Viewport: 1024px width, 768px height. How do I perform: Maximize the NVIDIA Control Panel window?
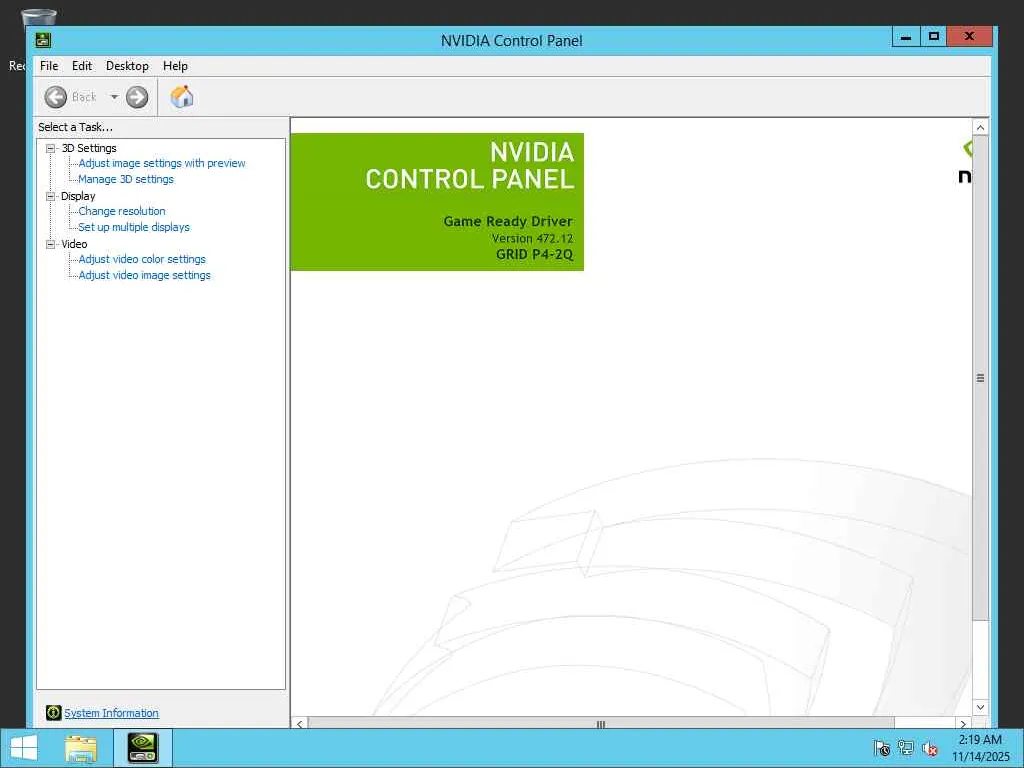(x=934, y=37)
